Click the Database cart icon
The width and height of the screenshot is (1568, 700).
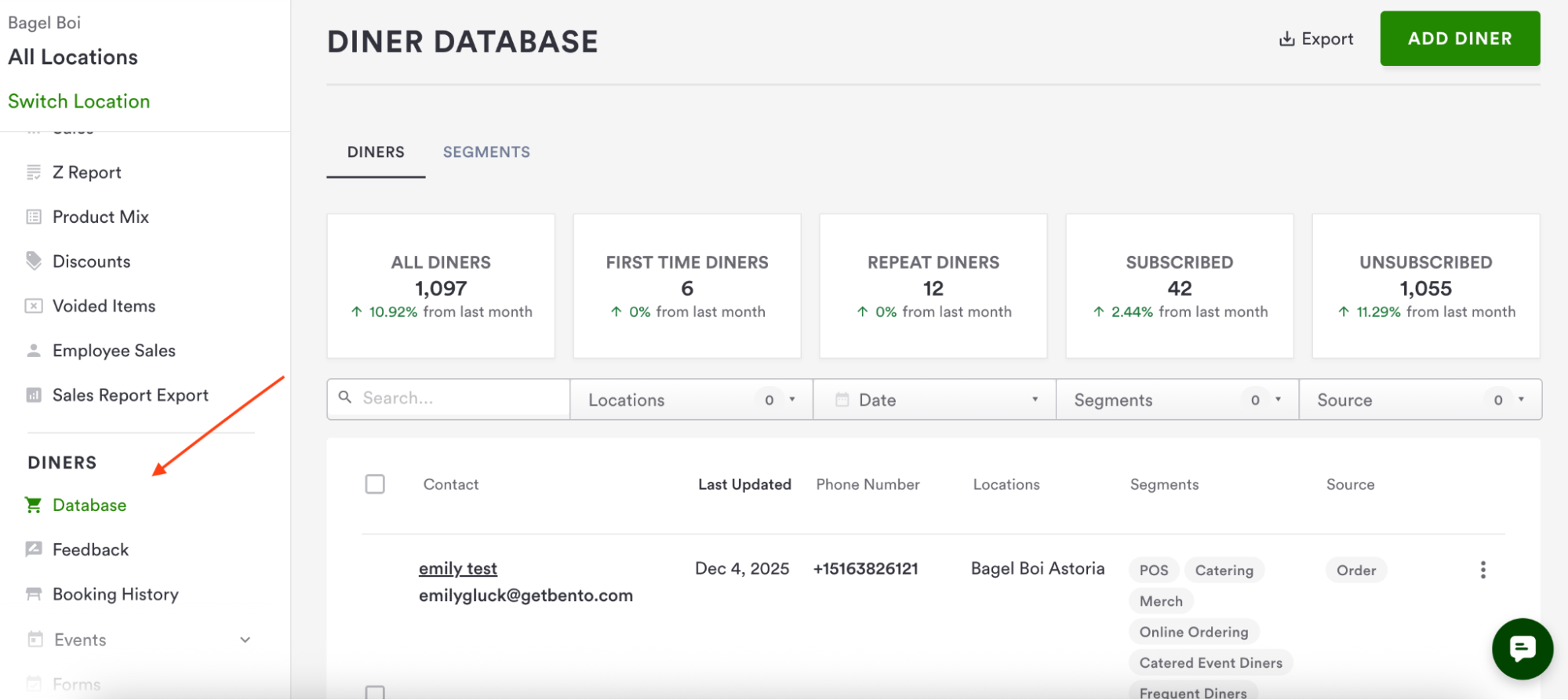click(x=34, y=505)
